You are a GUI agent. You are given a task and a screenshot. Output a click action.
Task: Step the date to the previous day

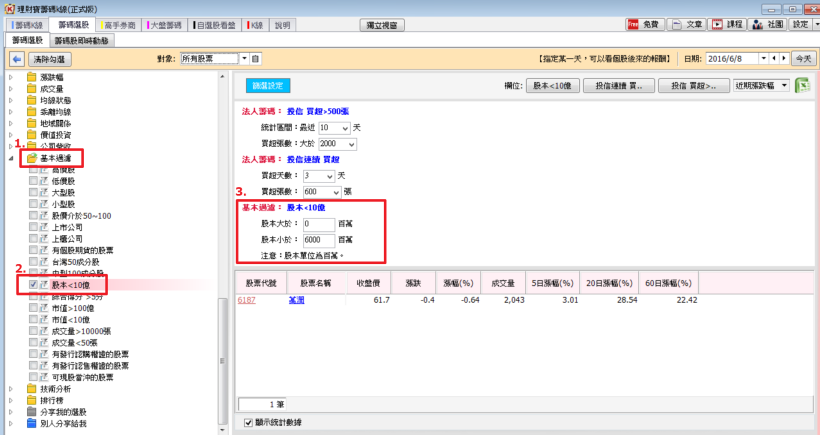click(x=775, y=59)
